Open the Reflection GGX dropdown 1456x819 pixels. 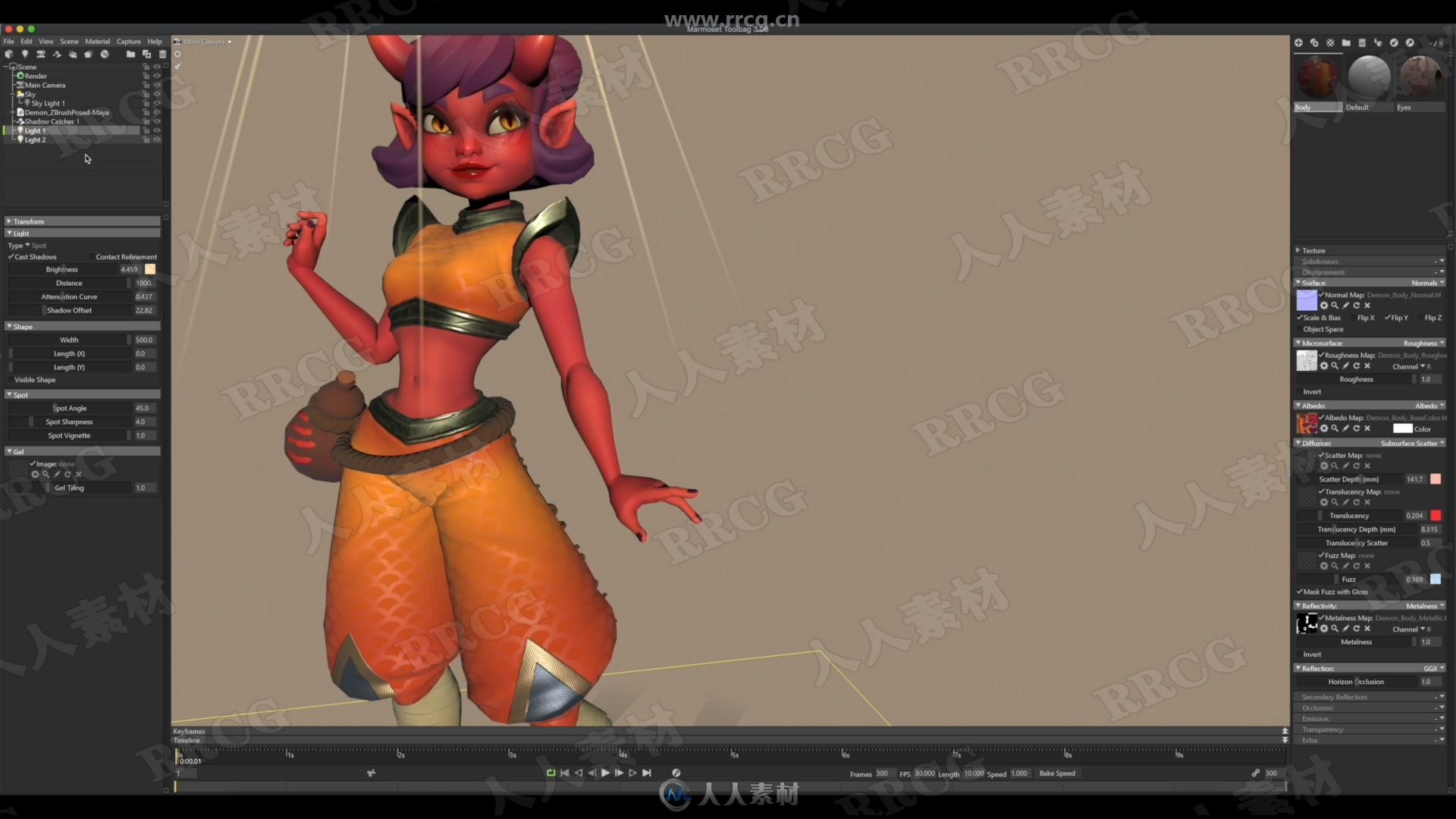tap(1433, 669)
